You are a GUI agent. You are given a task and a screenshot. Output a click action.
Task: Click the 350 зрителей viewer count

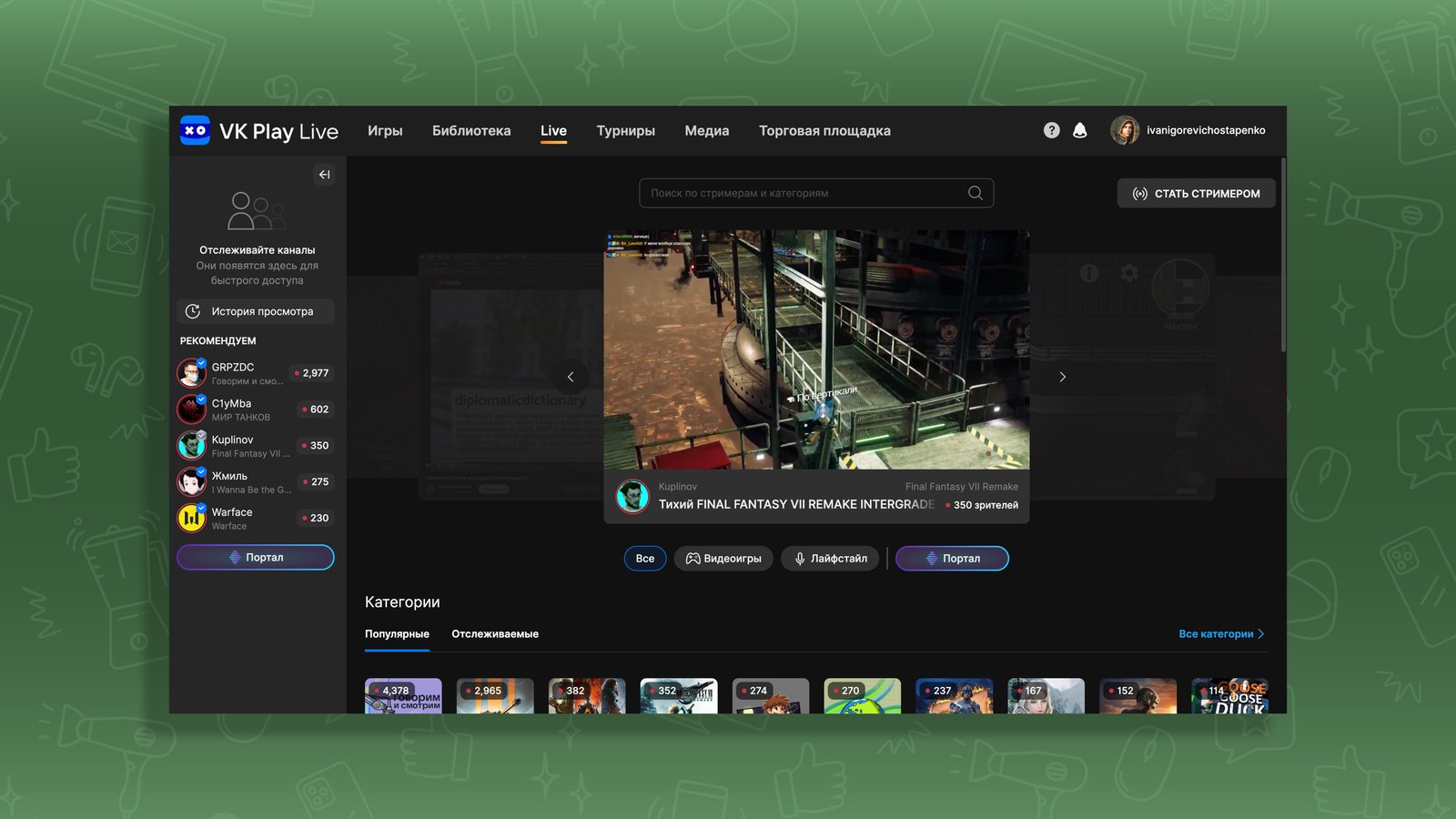pos(982,505)
